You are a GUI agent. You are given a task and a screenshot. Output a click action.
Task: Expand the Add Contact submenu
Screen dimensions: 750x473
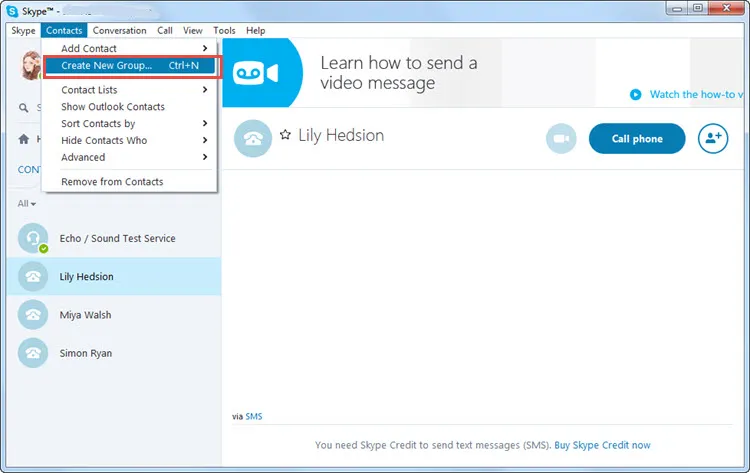tap(130, 48)
